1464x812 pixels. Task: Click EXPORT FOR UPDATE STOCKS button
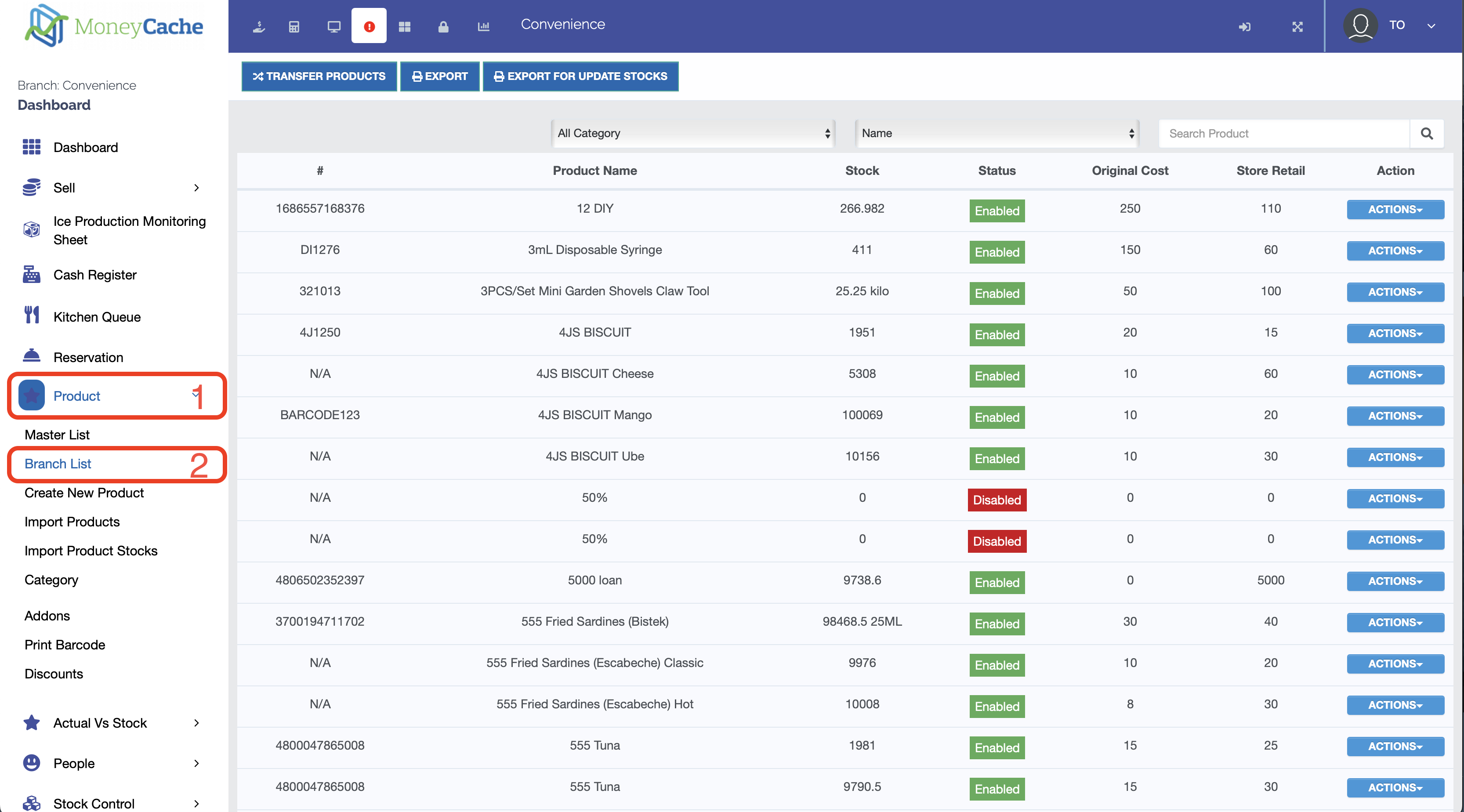[580, 76]
